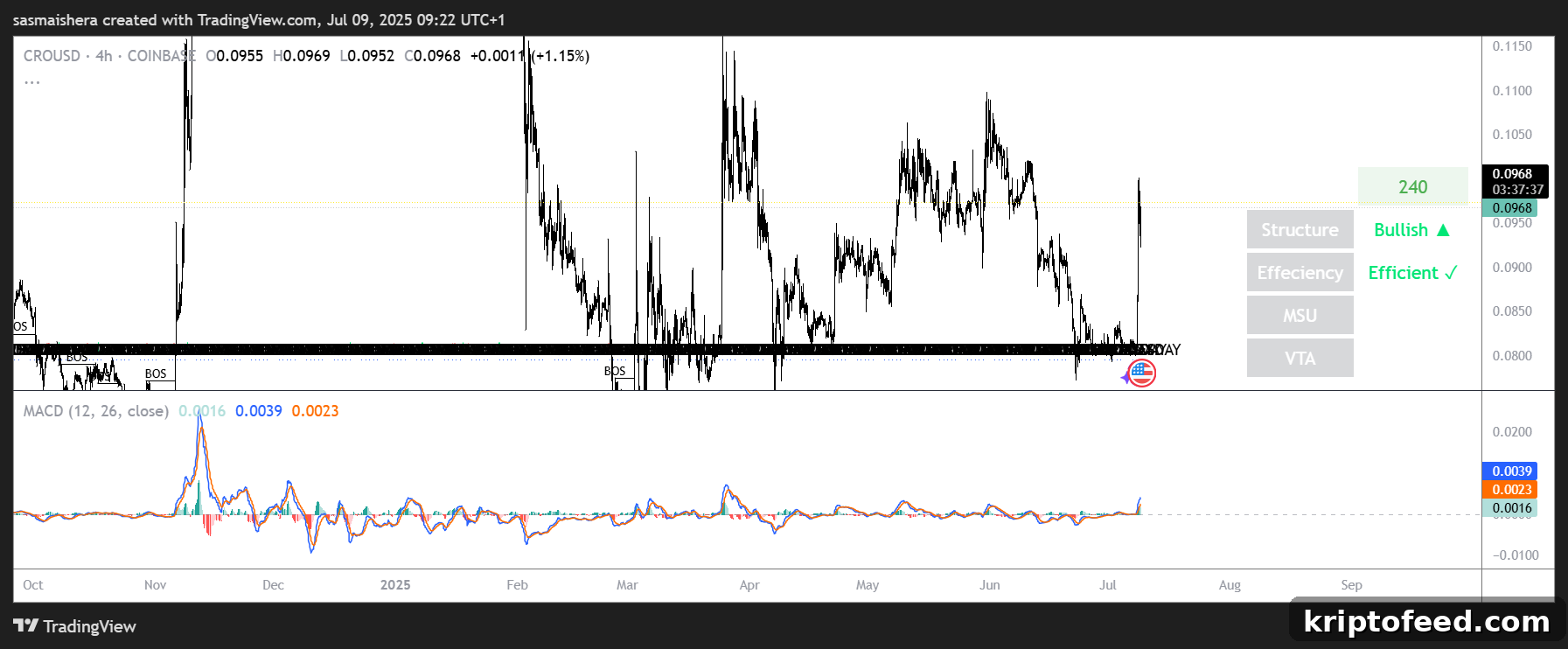Click the orange 0.0023 value in the MACD legend
The width and height of the screenshot is (1568, 649).
(315, 411)
